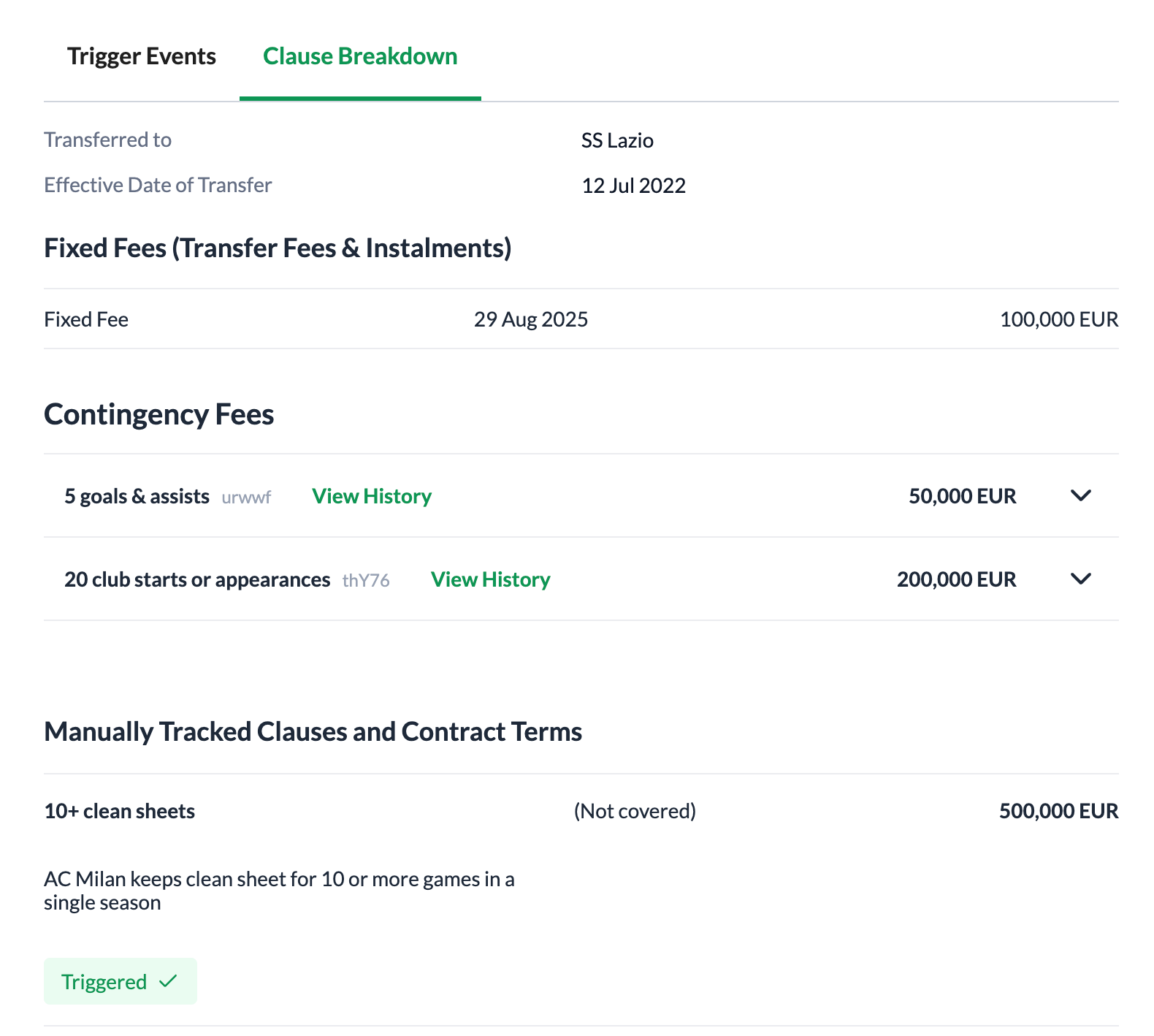Click the 100,000 EUR fixed fee amount
This screenshot has height=1036, width=1154.
click(x=1058, y=320)
